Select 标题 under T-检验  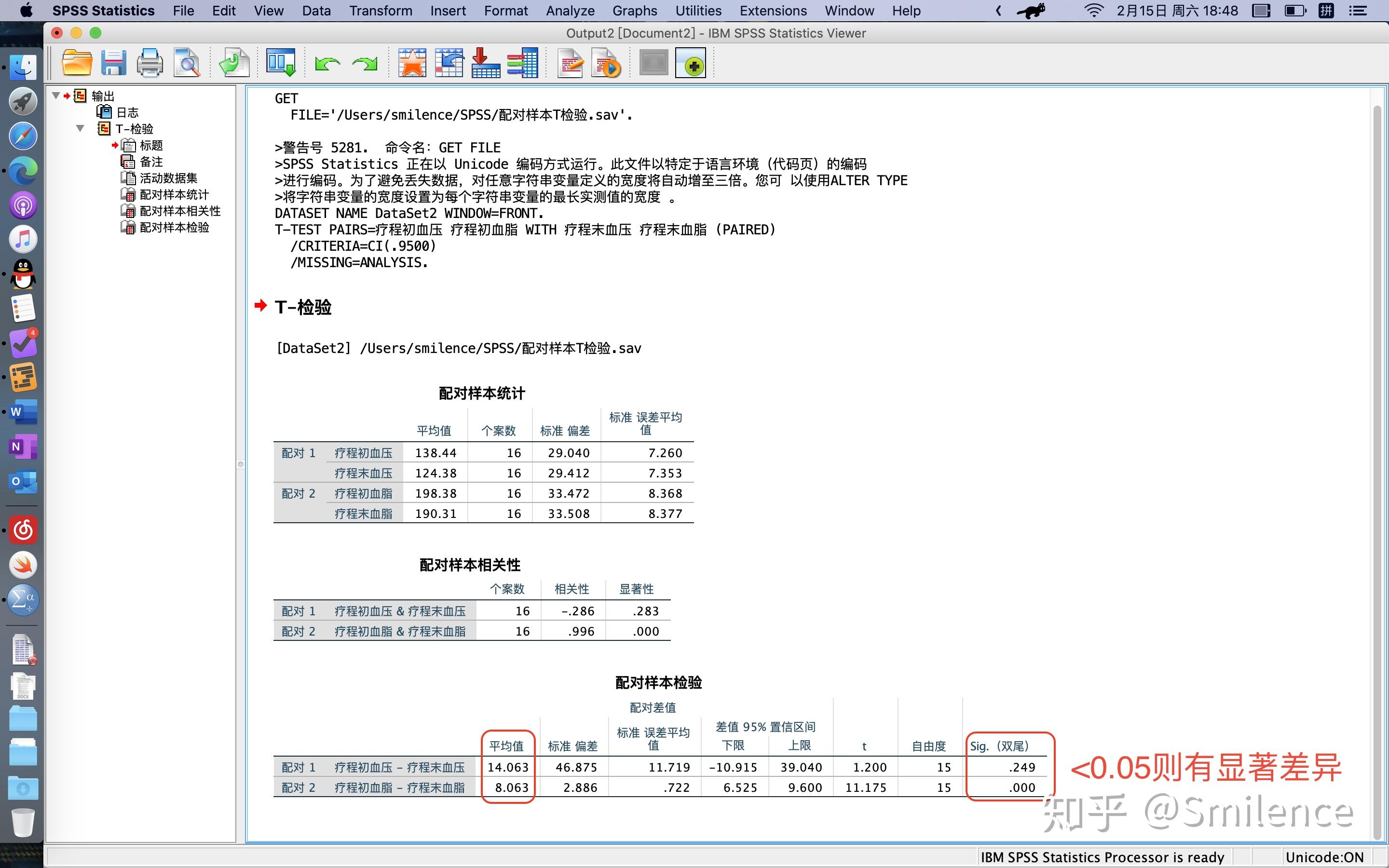pos(150,145)
